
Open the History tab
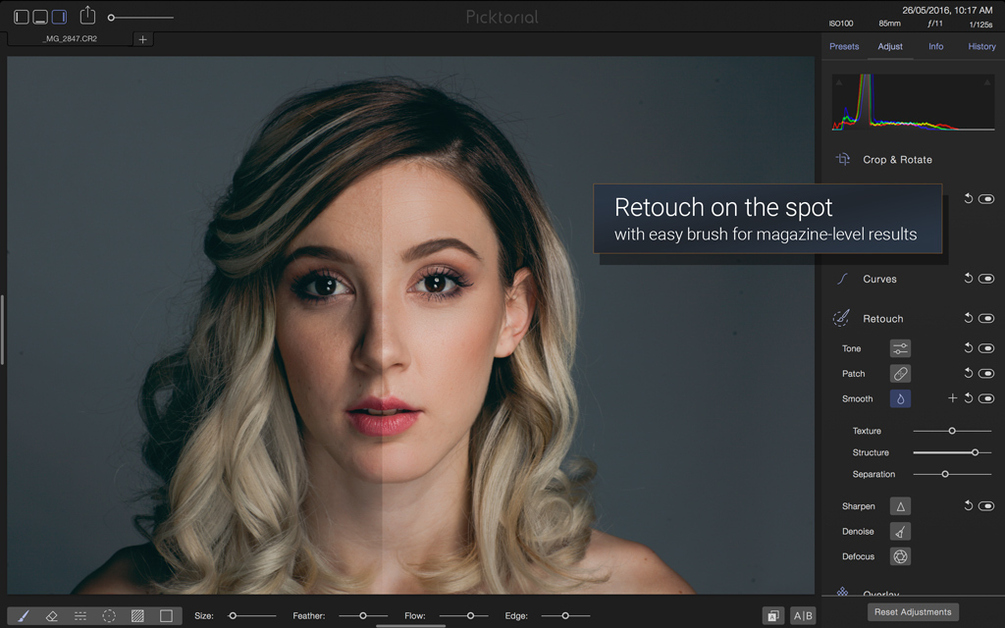coord(981,46)
